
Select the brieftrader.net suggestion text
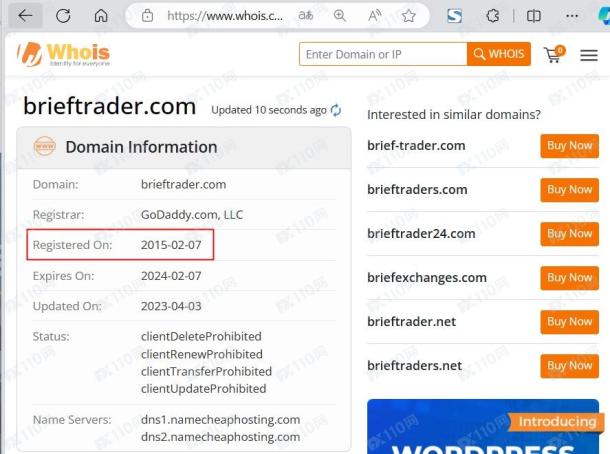(412, 321)
